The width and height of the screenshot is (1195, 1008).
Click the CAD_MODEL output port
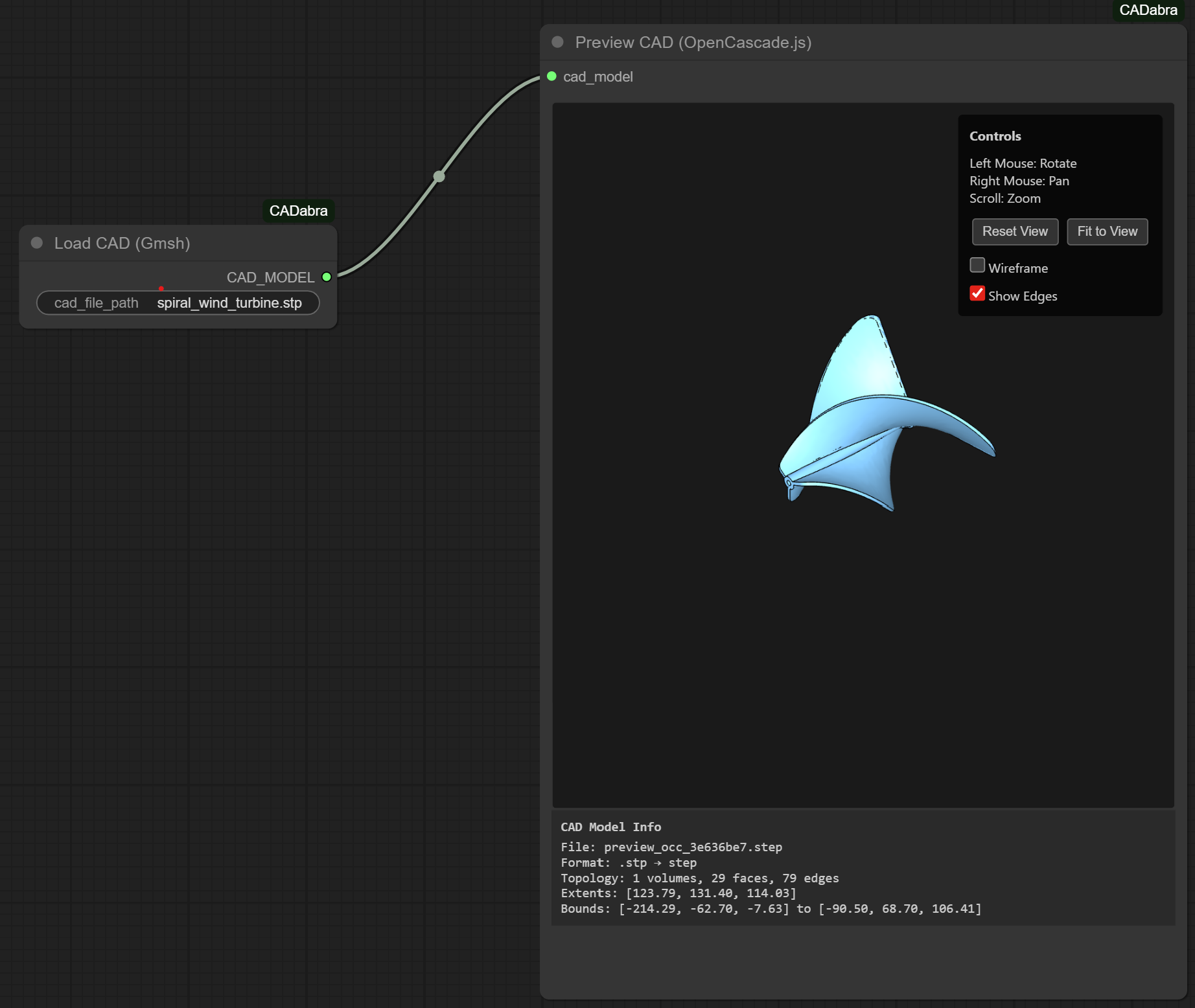327,277
